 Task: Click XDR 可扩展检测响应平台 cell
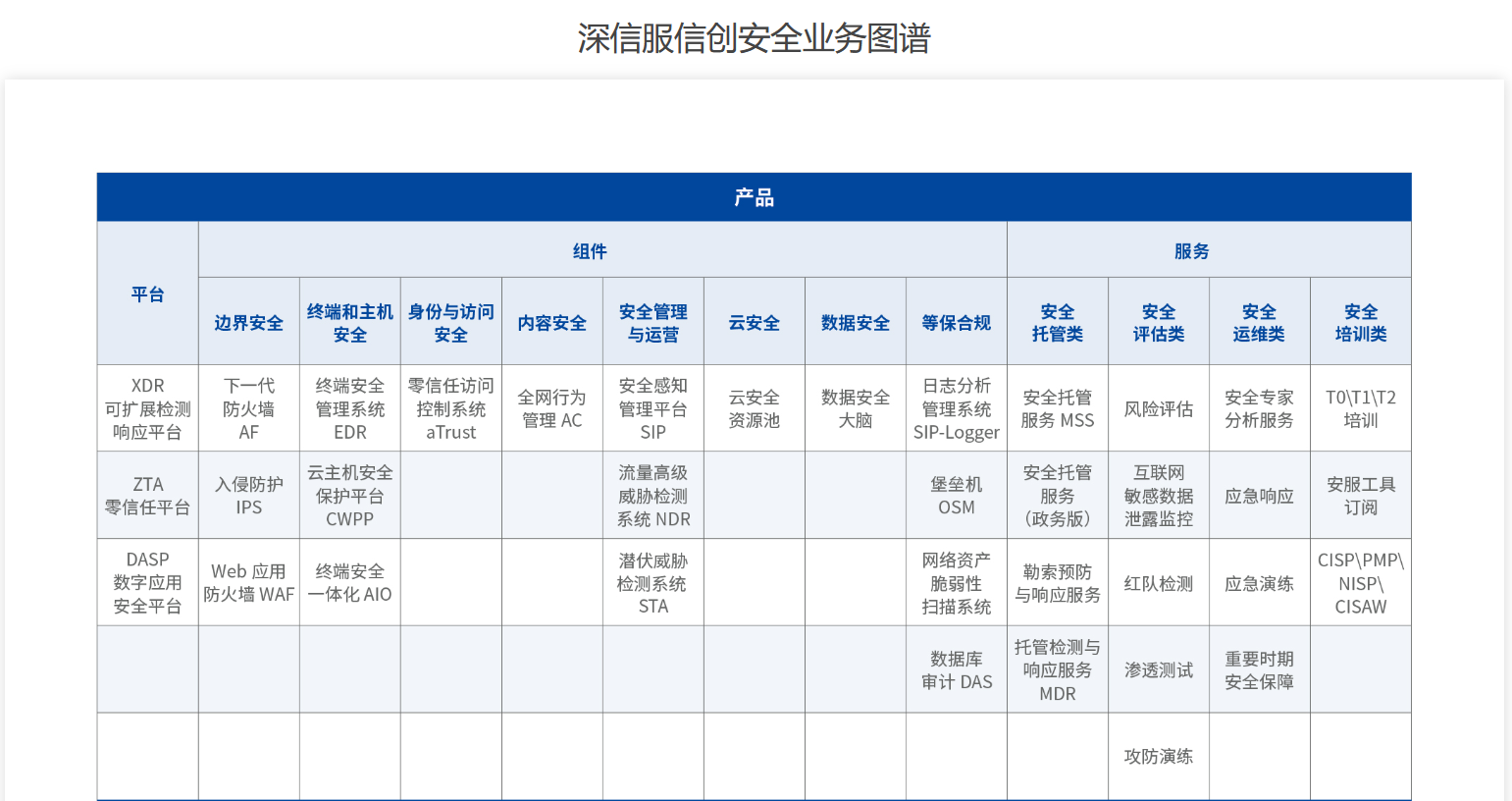[x=147, y=408]
